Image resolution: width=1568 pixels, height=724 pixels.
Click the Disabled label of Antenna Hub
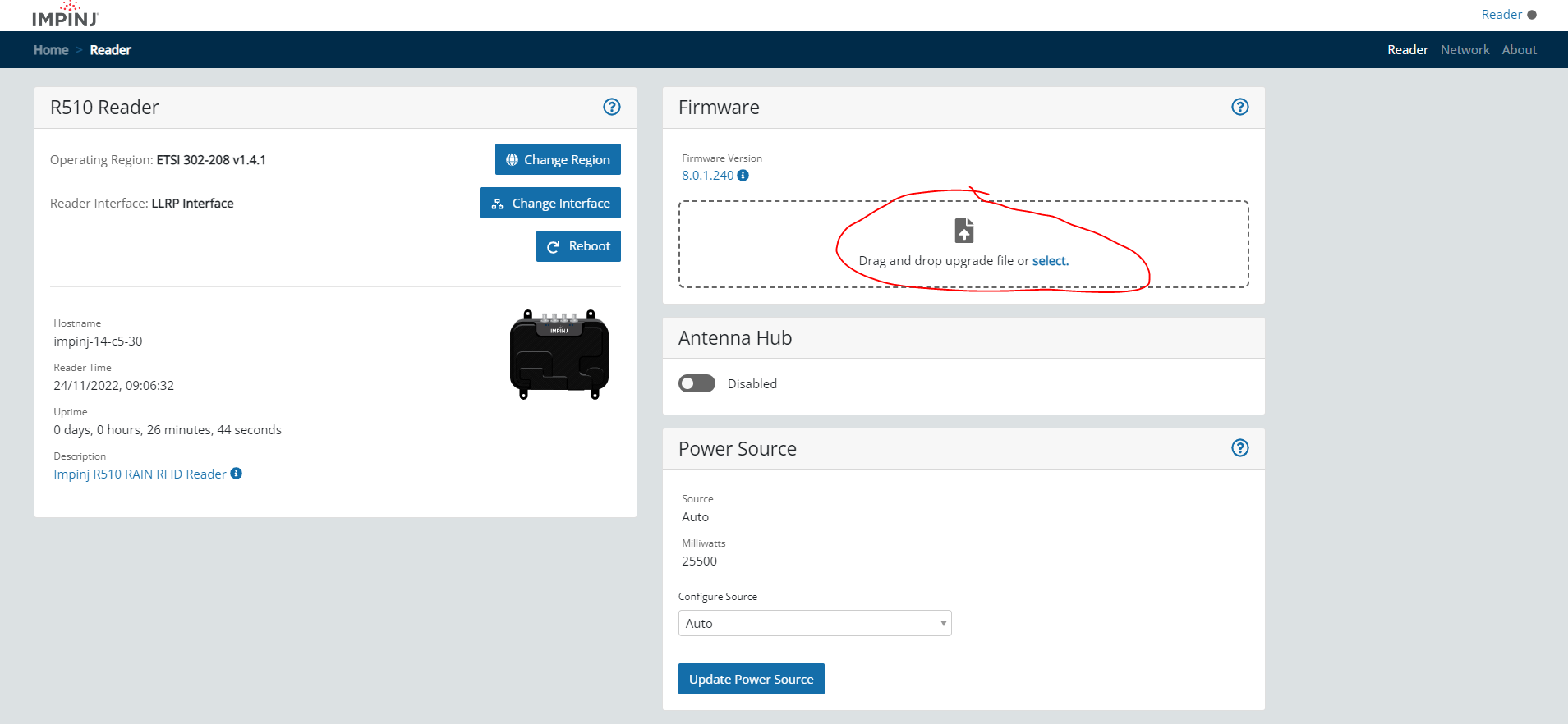(x=752, y=384)
